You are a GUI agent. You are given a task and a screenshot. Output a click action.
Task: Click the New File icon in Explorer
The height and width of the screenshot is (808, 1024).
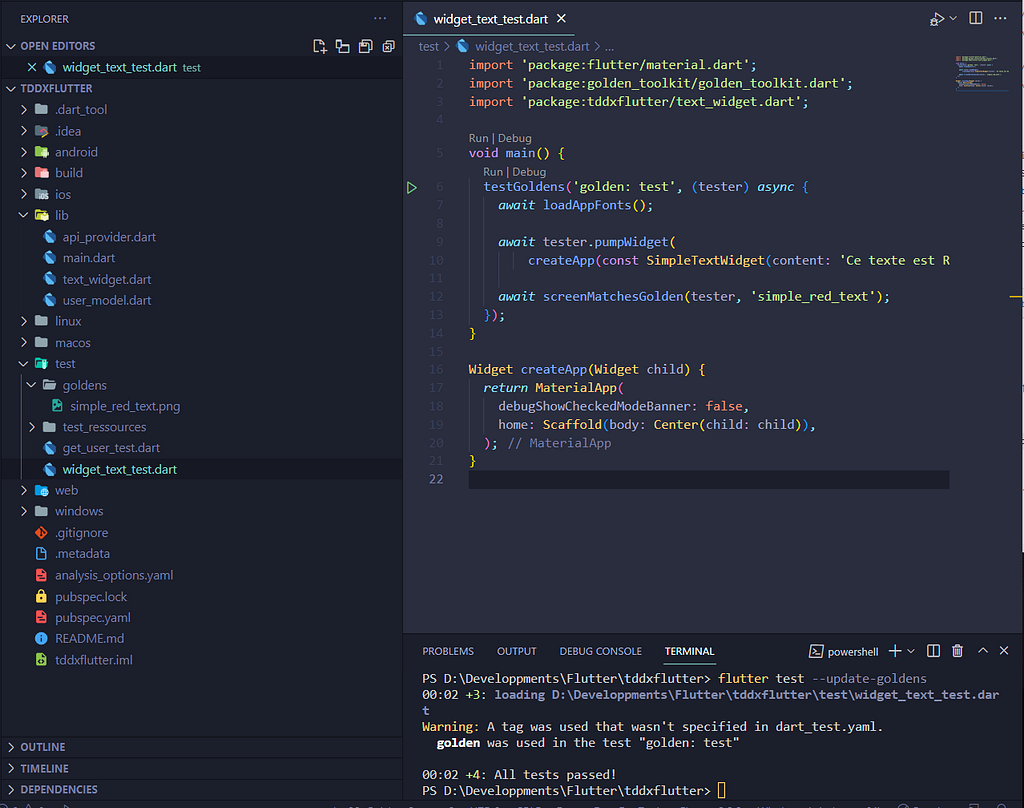[319, 46]
